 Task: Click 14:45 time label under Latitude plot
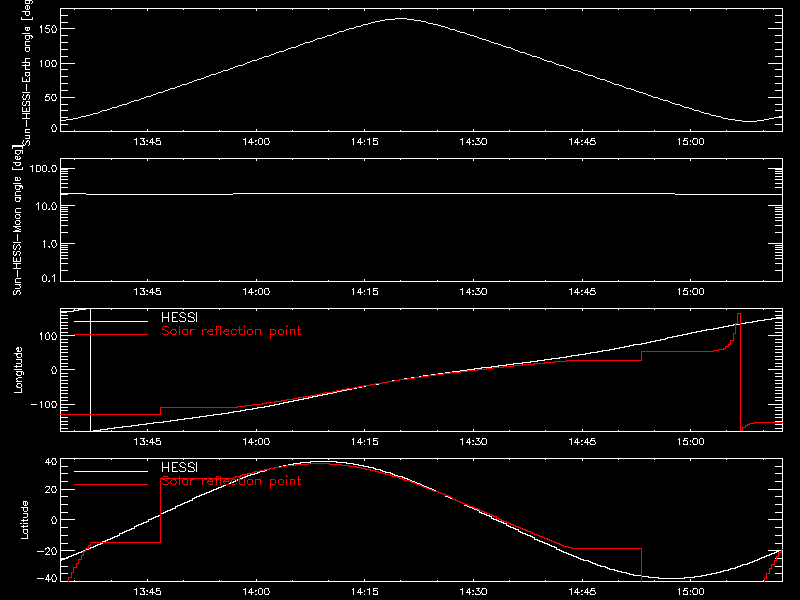click(x=582, y=592)
